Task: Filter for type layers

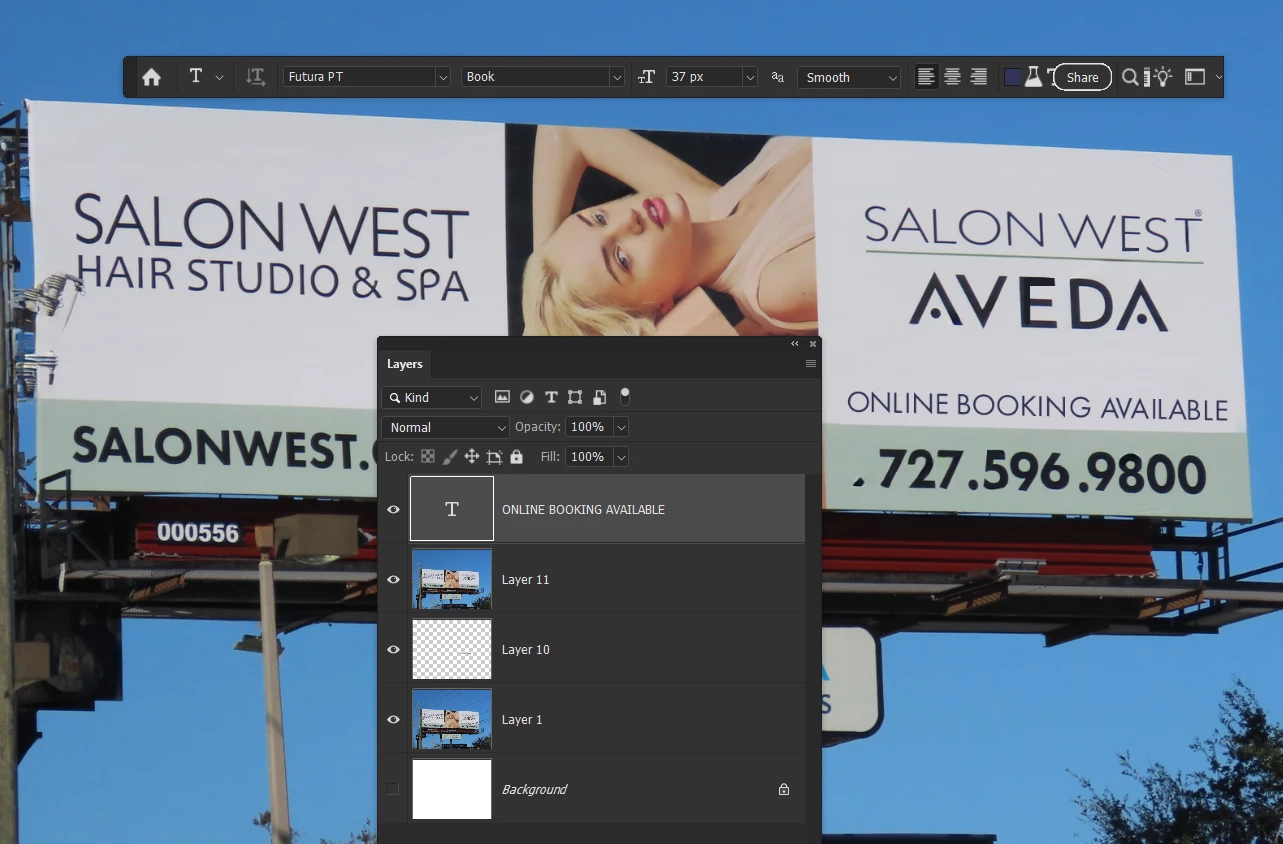Action: (551, 397)
